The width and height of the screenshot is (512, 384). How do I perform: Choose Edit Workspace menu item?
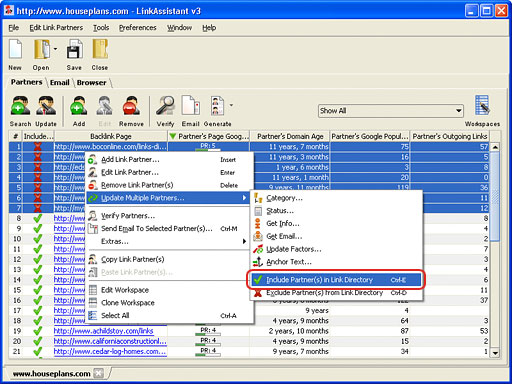click(169, 290)
